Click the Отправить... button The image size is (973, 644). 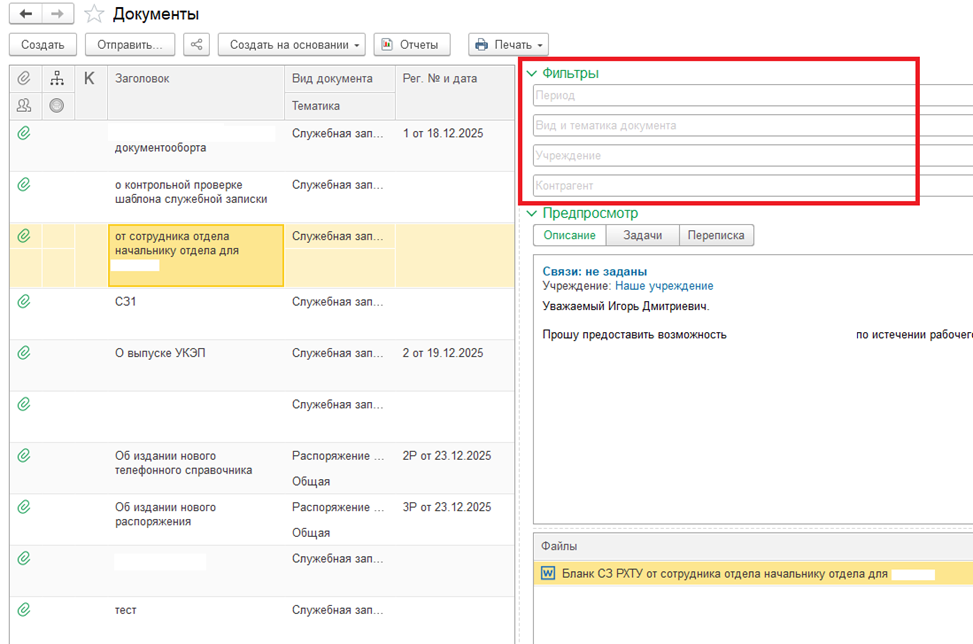click(130, 45)
